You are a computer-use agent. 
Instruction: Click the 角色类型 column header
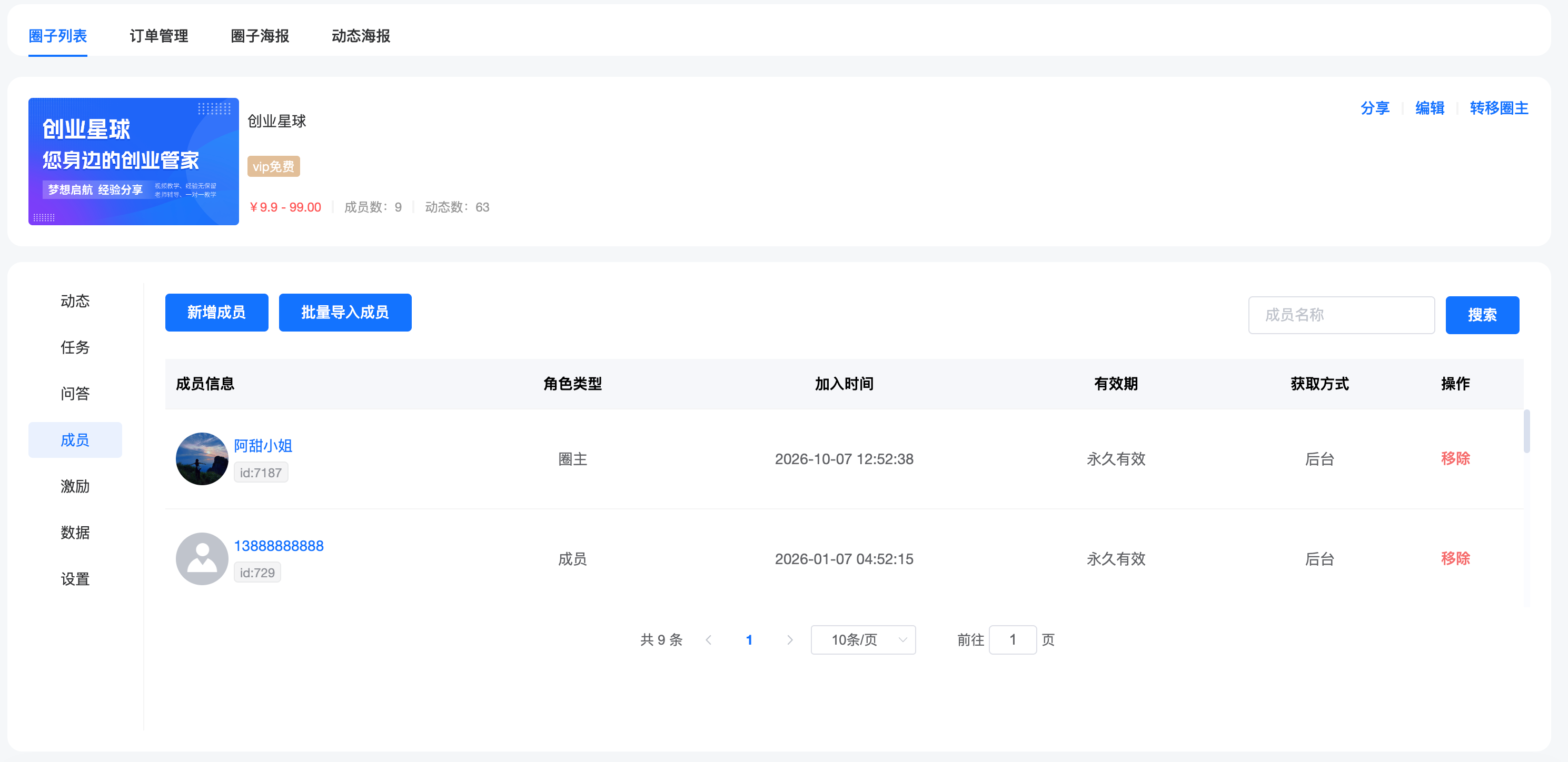[573, 384]
